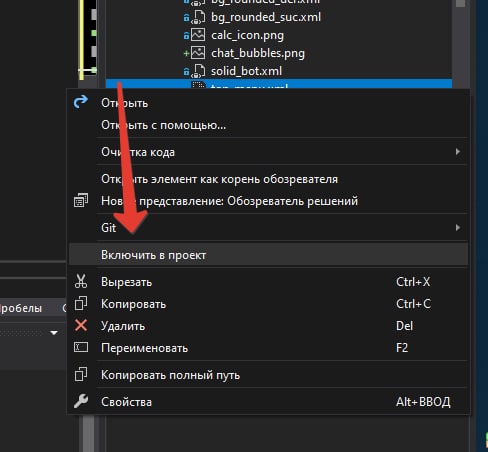The width and height of the screenshot is (488, 452).
Task: Click Копировать полный путь entry
Action: [268, 375]
